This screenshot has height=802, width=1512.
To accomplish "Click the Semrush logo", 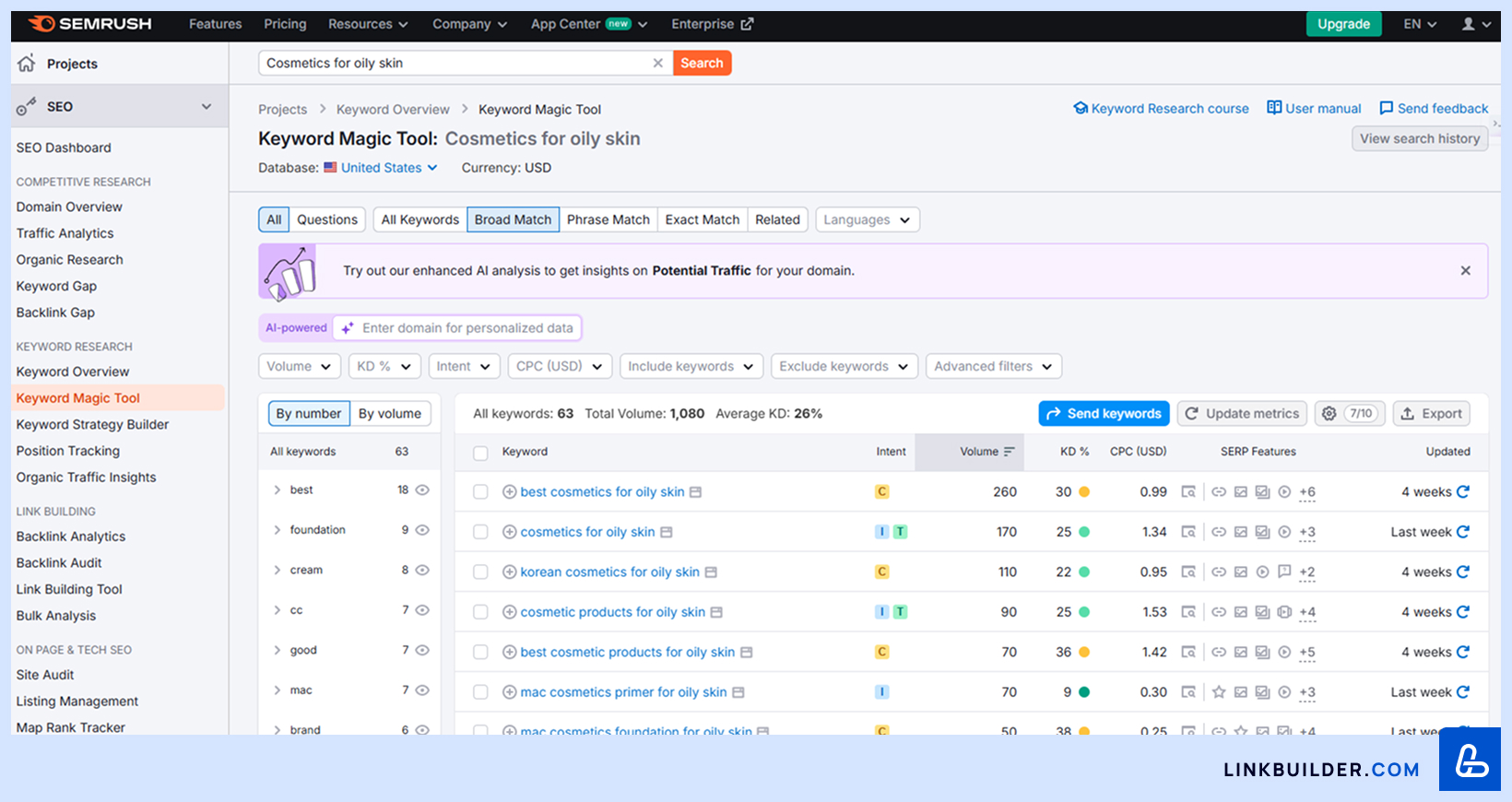I will tap(89, 24).
